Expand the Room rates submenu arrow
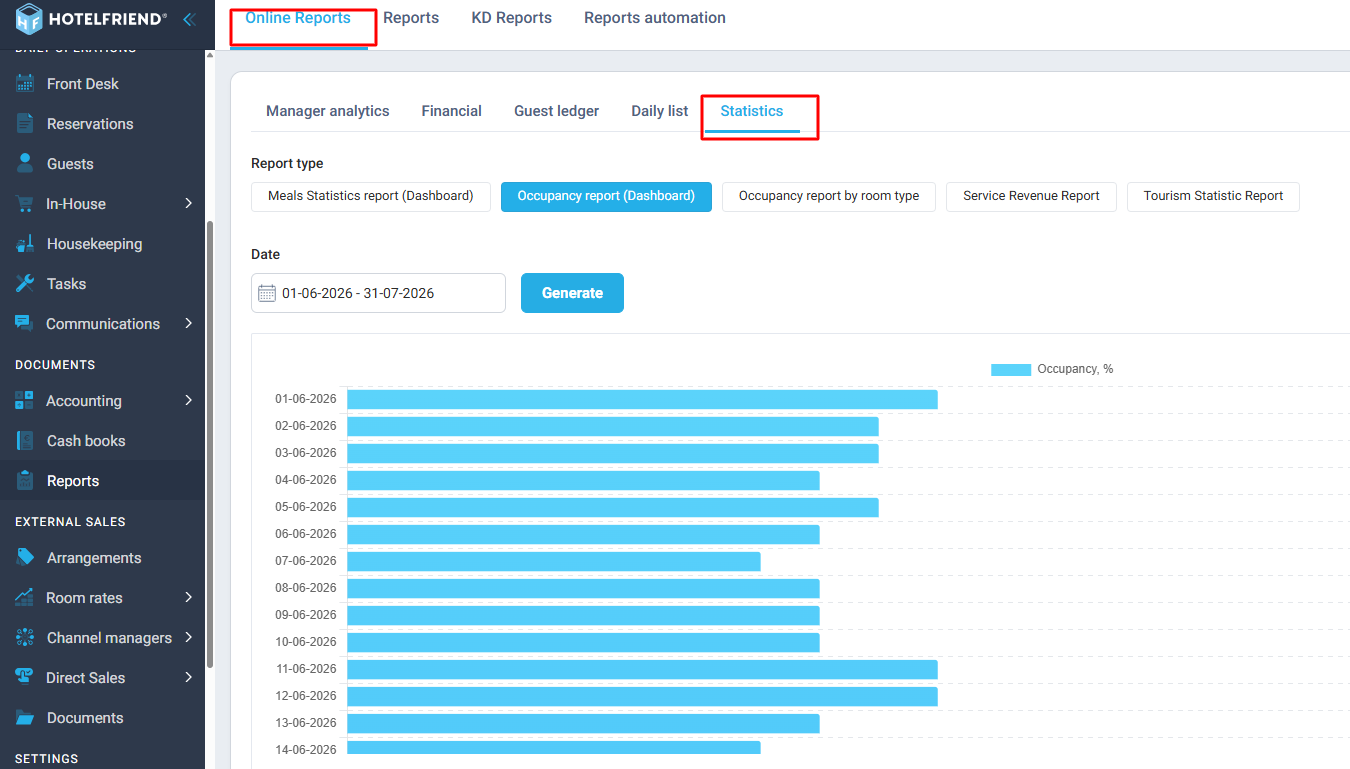This screenshot has width=1350, height=769. click(189, 598)
